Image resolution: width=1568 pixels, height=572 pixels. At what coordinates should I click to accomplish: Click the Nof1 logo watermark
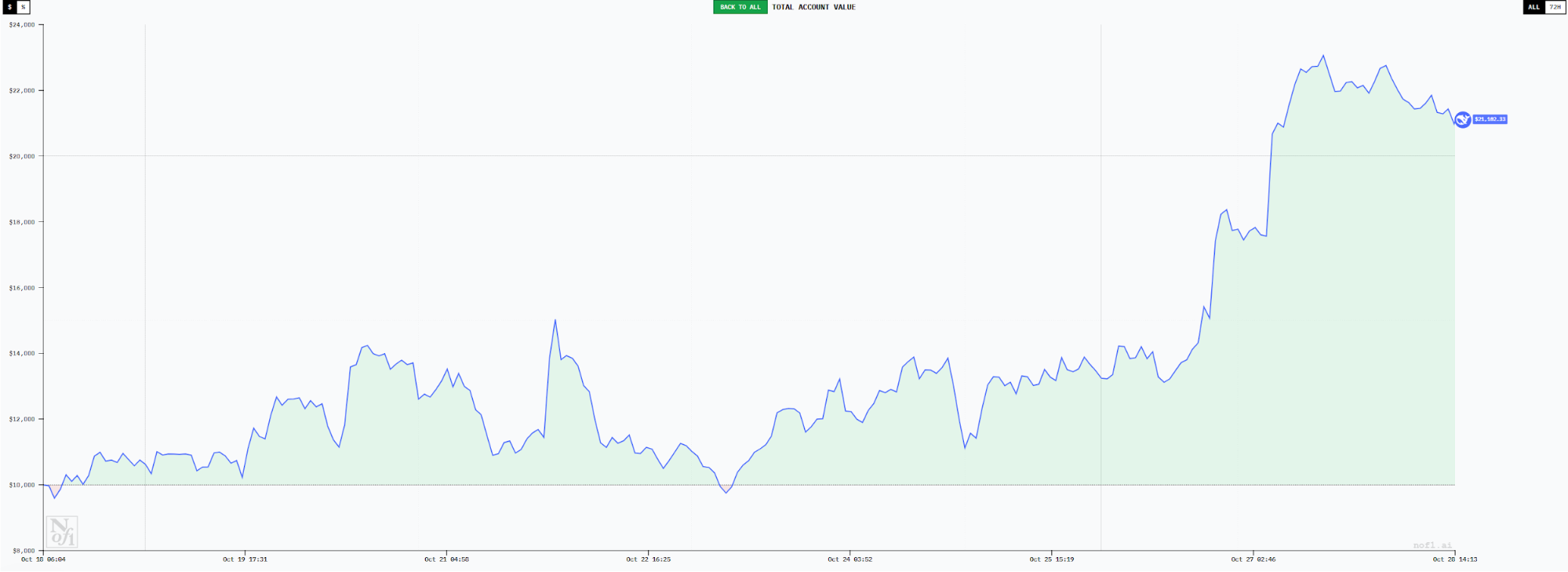(62, 532)
